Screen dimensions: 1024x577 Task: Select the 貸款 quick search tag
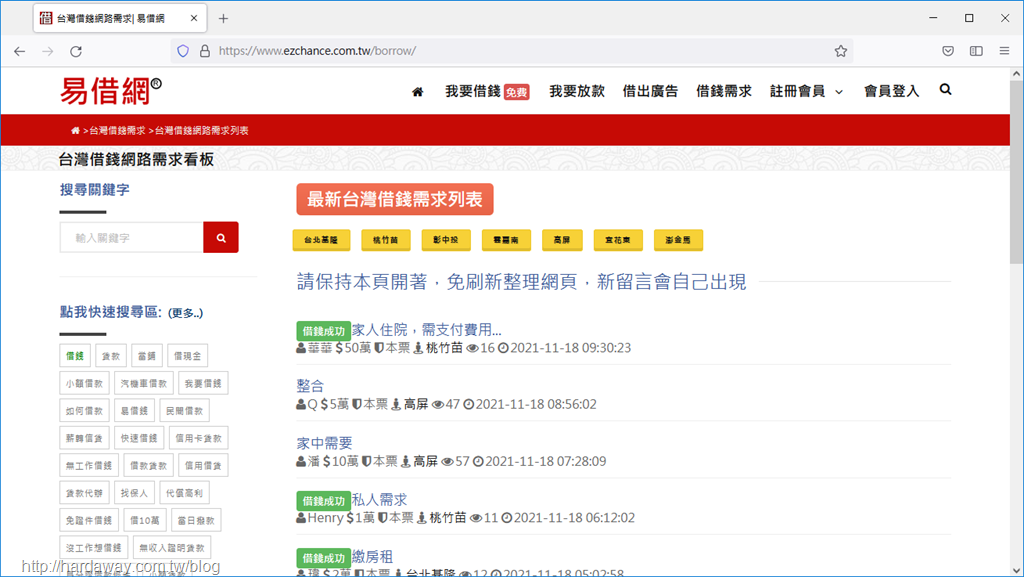111,356
